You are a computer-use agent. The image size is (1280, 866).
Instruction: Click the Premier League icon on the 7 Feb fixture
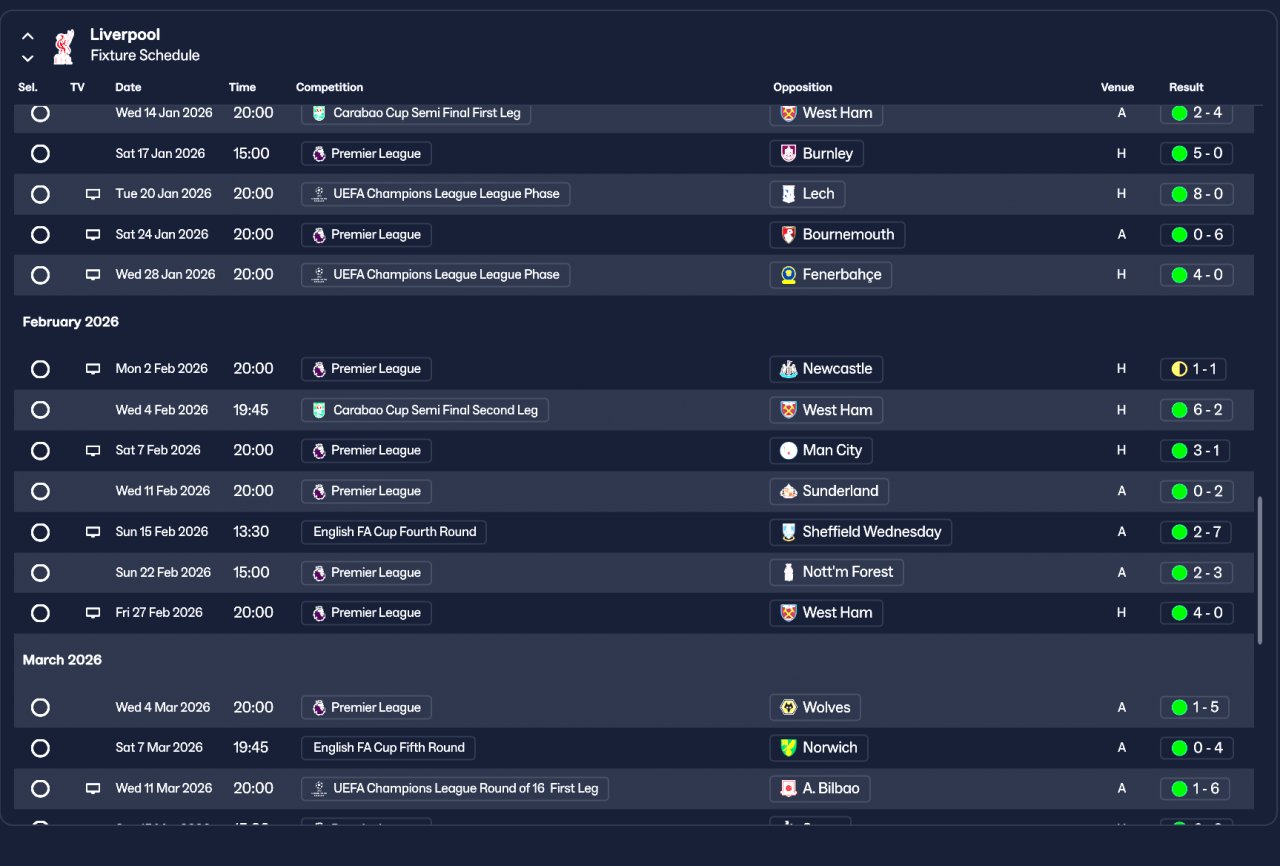(319, 451)
